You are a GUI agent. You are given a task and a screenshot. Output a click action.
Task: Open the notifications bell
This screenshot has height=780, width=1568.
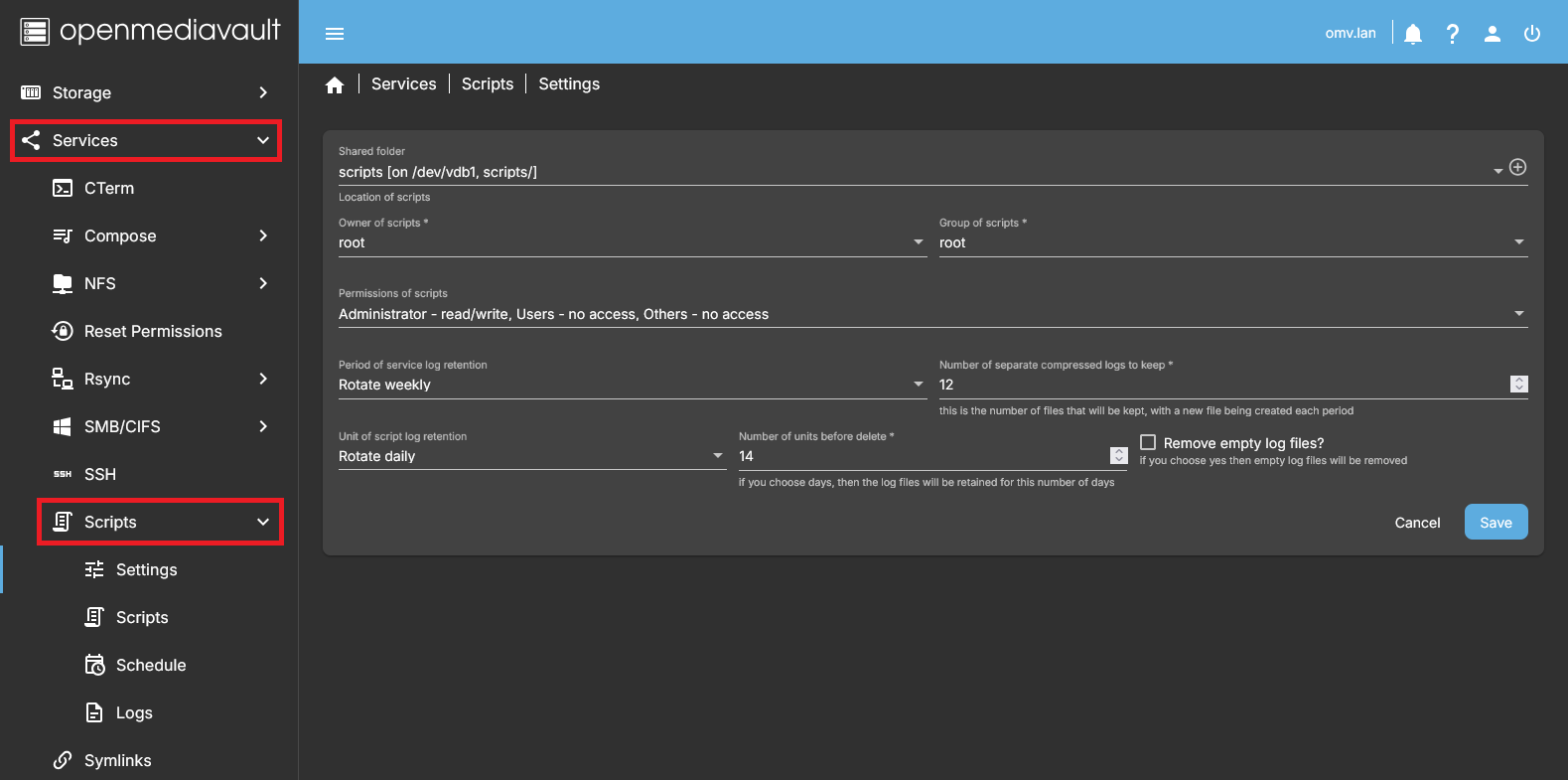coord(1413,34)
